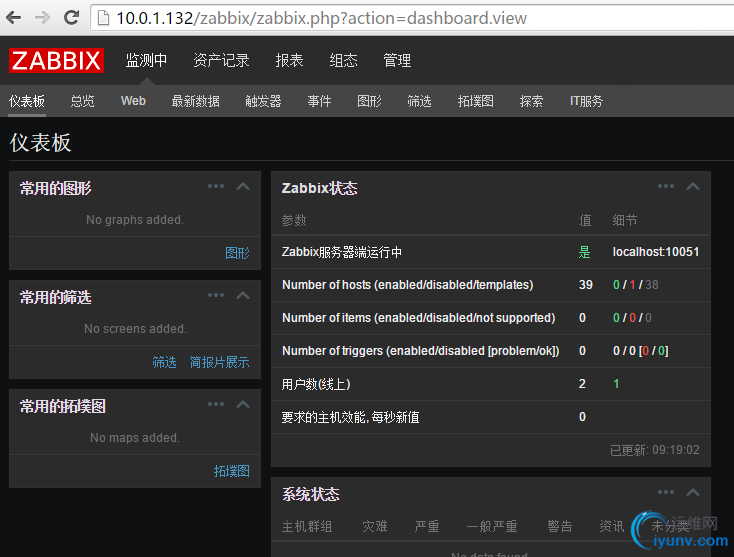734x557 pixels.
Task: Click the 简报片展示 link
Action: pyautogui.click(x=220, y=362)
